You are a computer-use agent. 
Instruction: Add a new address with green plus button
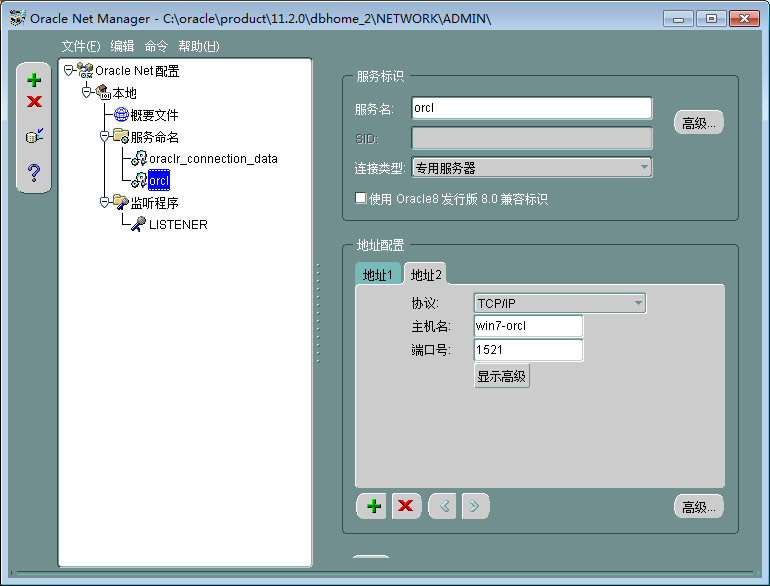pyautogui.click(x=371, y=506)
